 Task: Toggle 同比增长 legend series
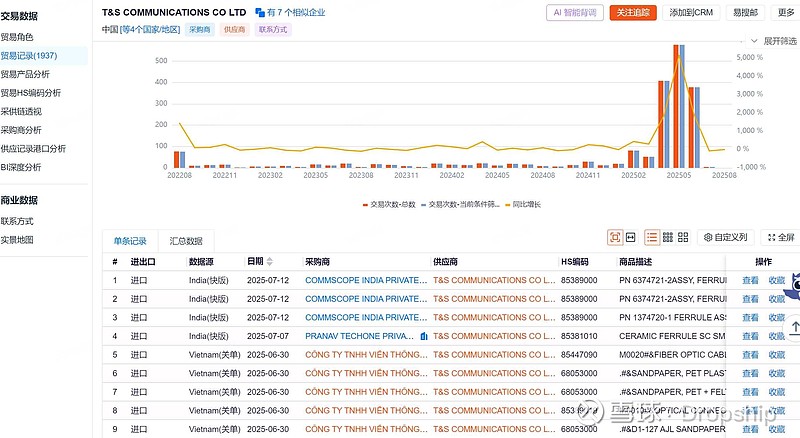coord(523,205)
